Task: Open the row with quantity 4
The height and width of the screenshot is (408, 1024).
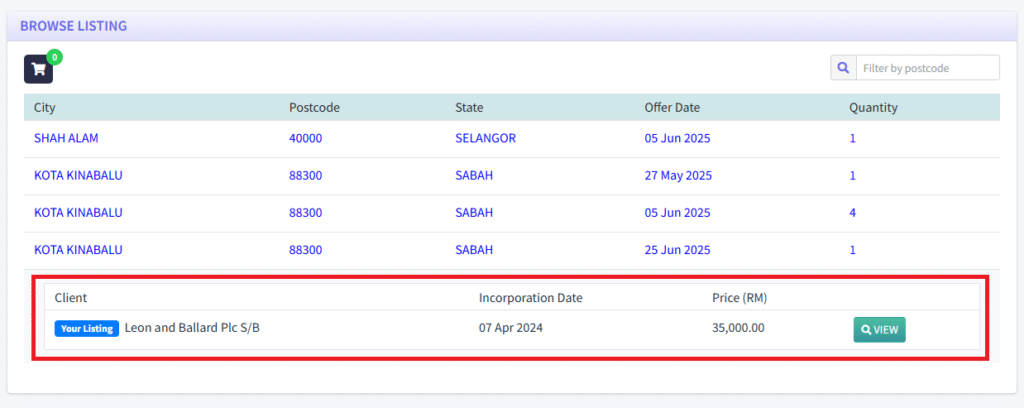Action: click(x=853, y=213)
